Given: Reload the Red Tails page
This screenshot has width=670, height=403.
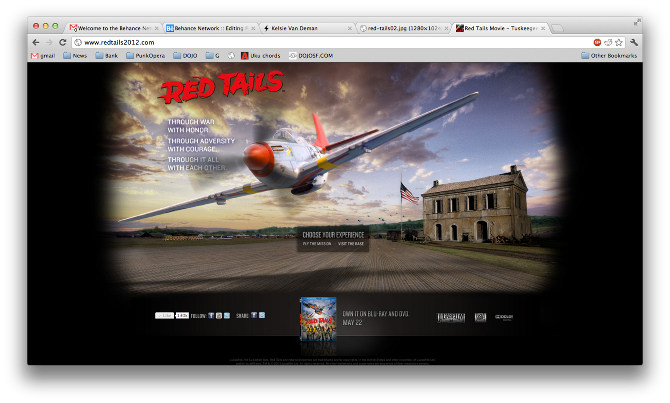Looking at the screenshot, I should pyautogui.click(x=62, y=42).
